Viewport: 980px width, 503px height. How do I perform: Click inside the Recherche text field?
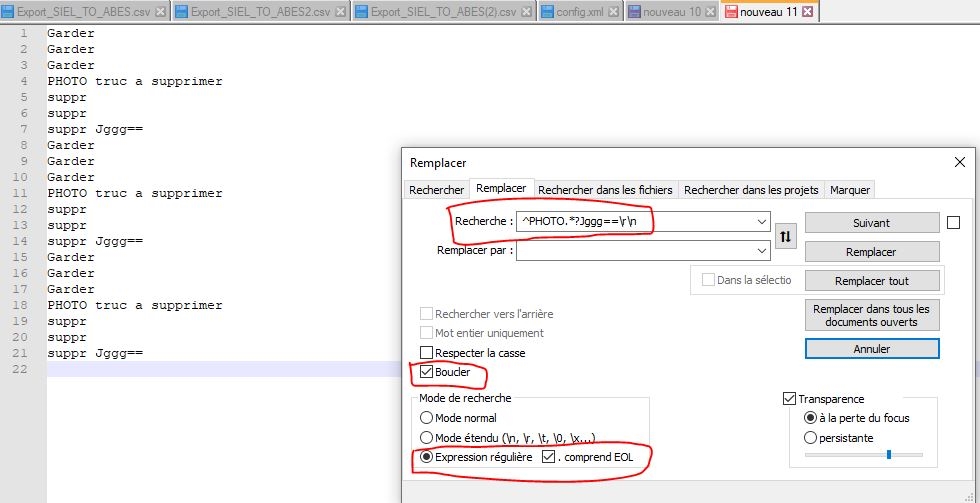pyautogui.click(x=635, y=222)
